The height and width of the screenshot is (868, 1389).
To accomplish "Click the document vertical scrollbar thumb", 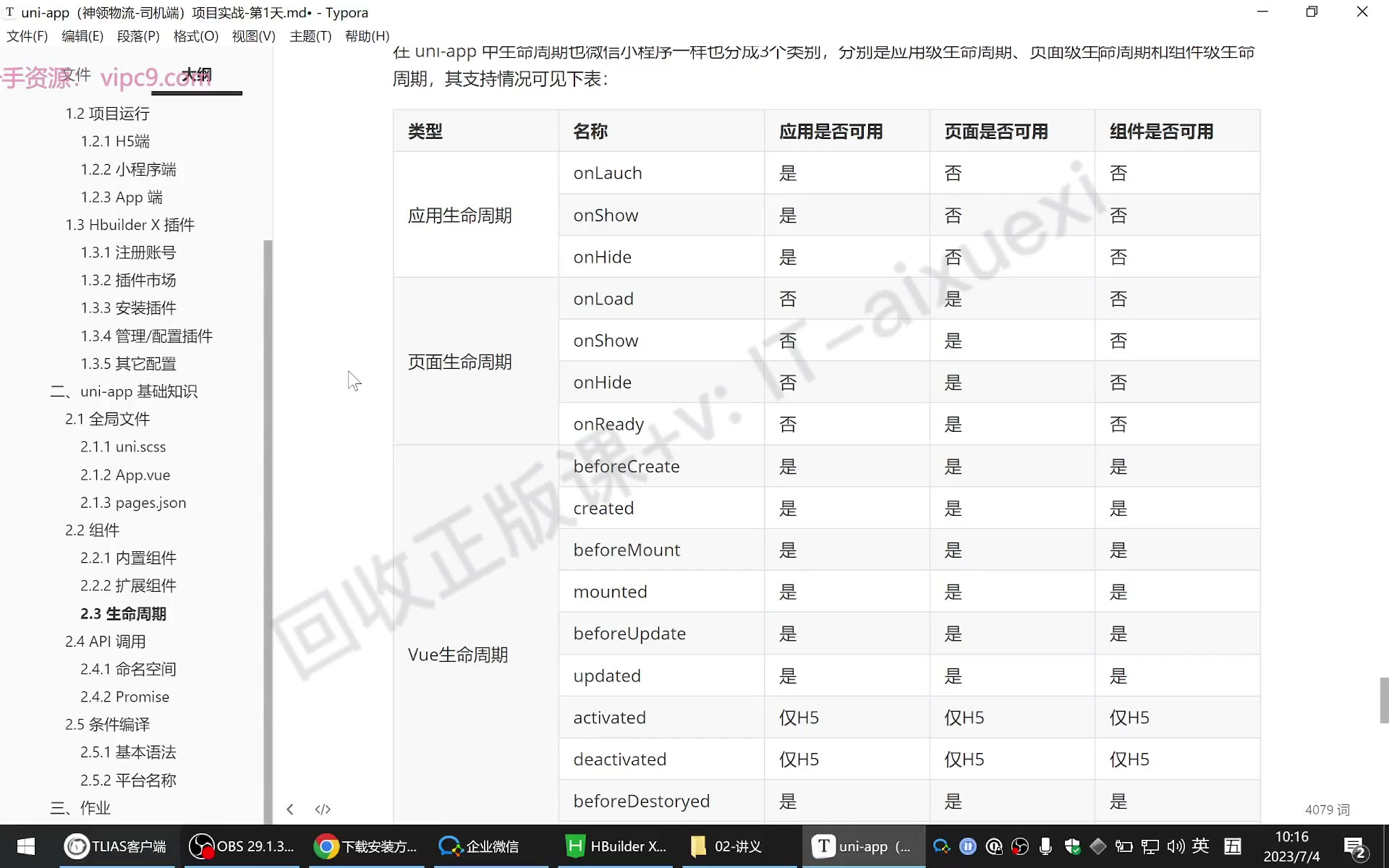I will (1383, 700).
